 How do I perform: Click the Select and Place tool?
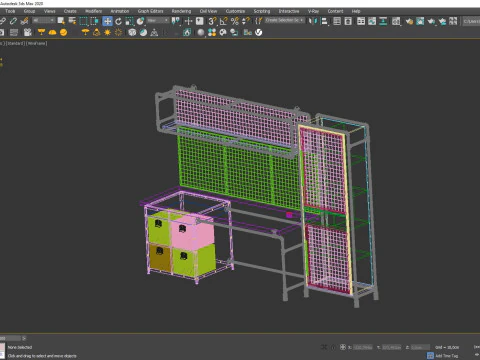point(140,21)
